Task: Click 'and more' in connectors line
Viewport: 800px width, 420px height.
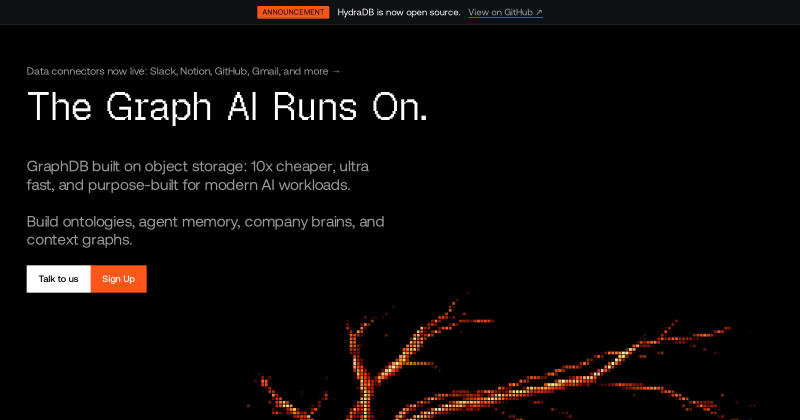Action: tap(306, 71)
